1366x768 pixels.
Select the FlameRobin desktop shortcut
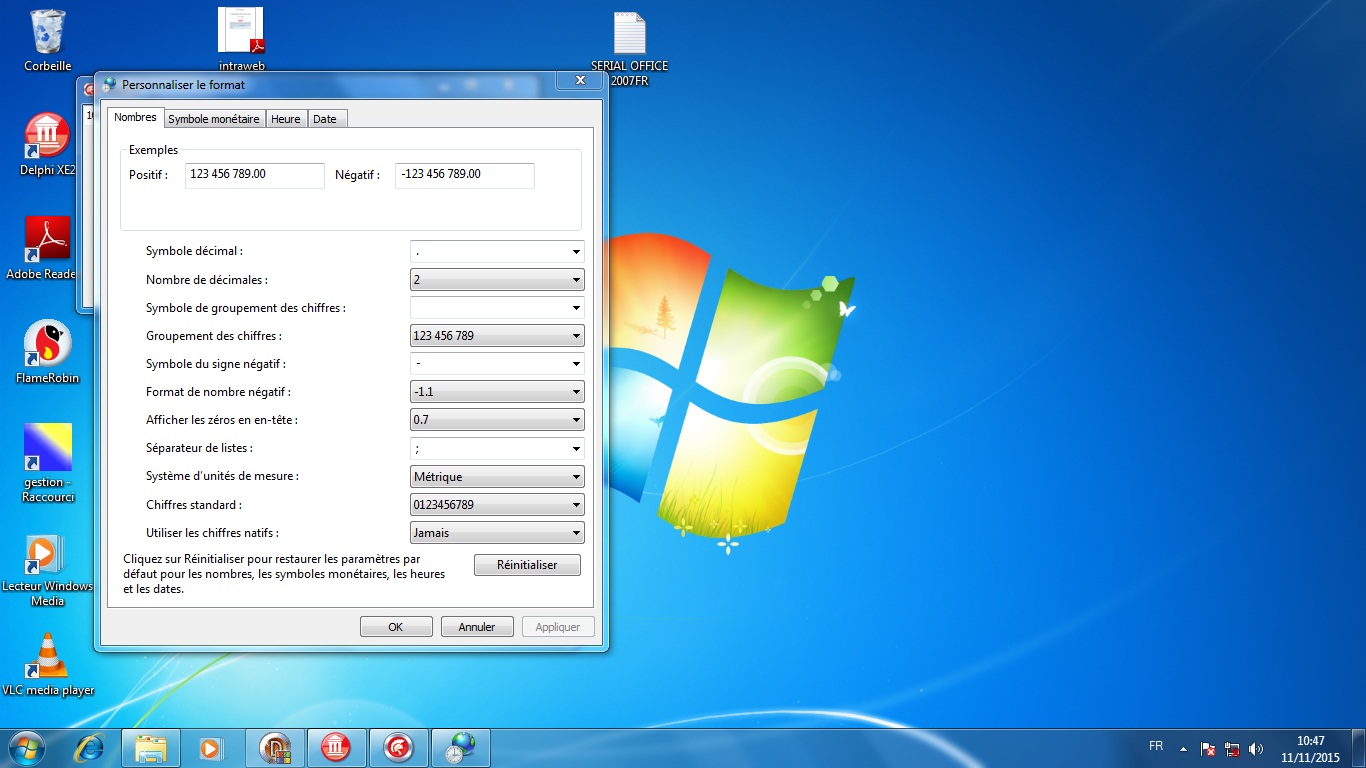click(x=47, y=352)
